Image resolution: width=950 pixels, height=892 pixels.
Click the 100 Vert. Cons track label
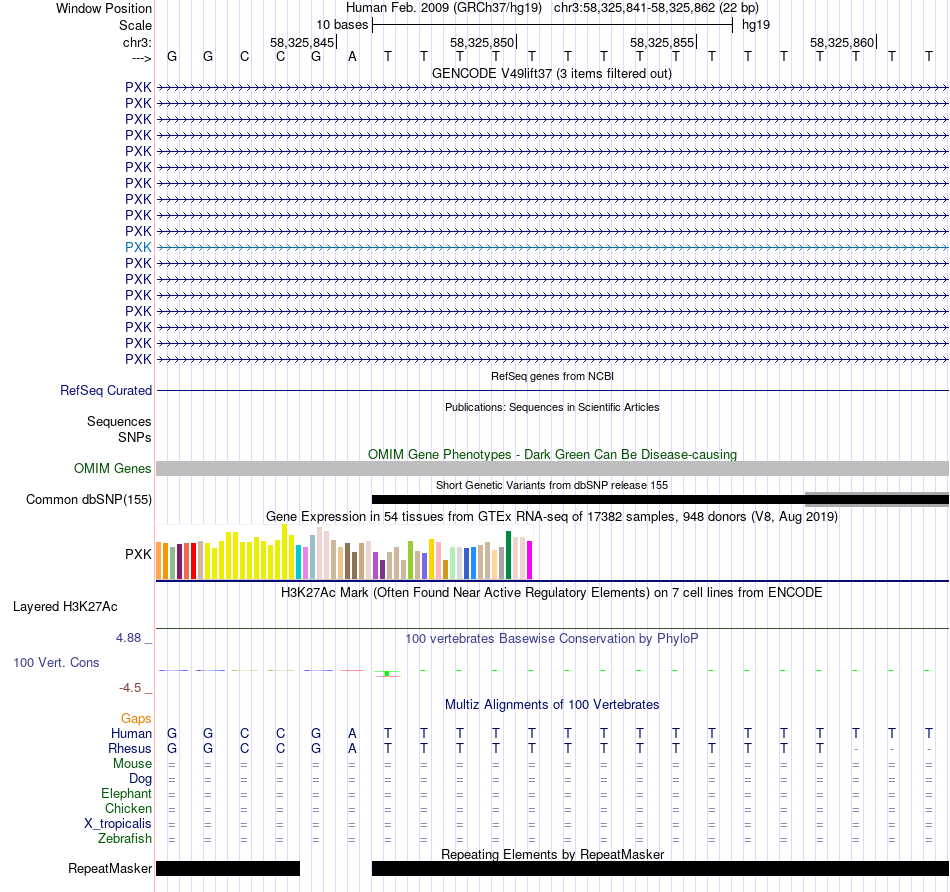(x=56, y=662)
